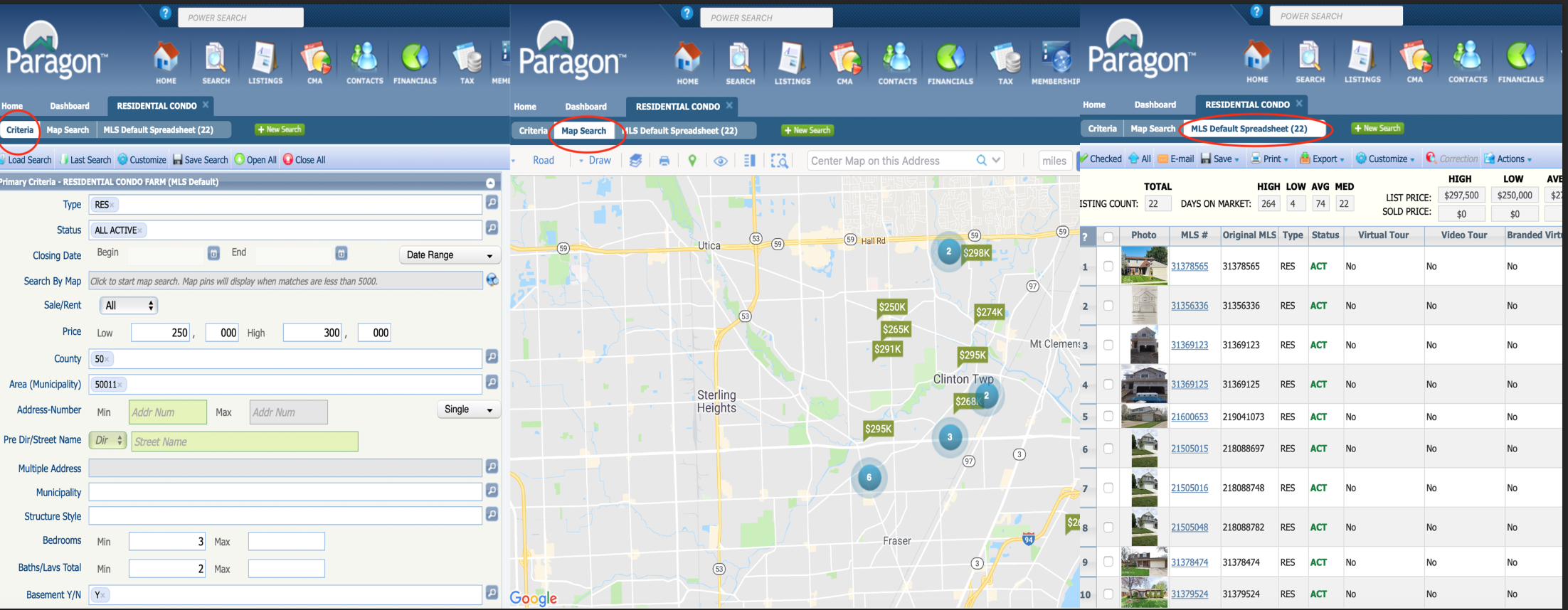
Task: Toggle the select-all checkbox in spreadsheet header
Action: click(1108, 236)
